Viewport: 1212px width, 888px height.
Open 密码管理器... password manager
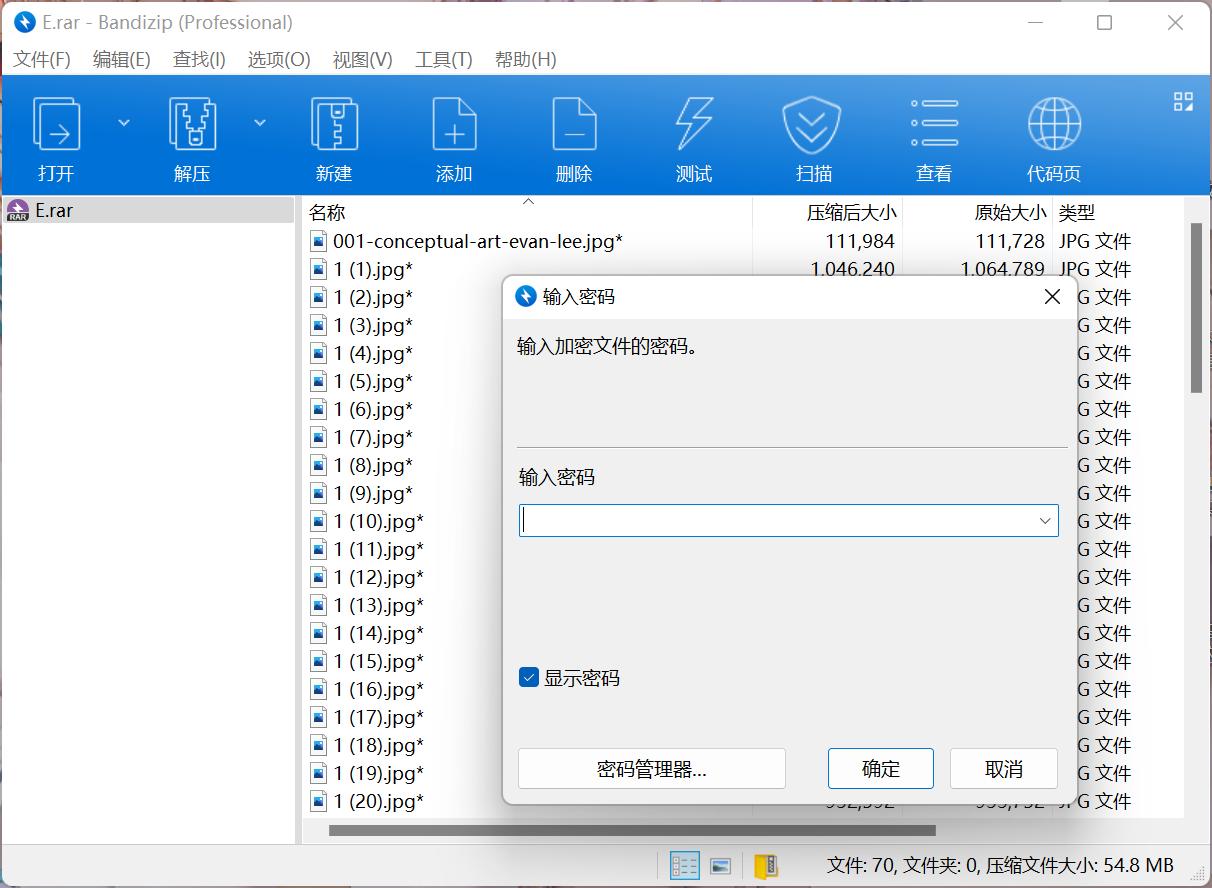click(x=652, y=768)
